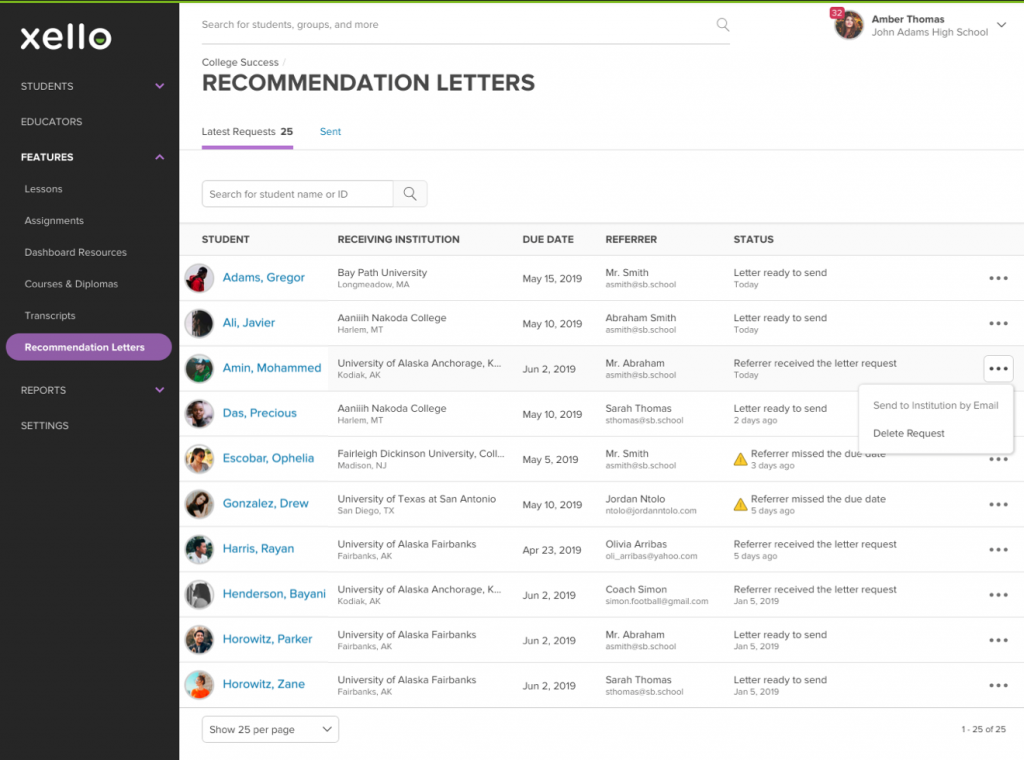Open the ellipsis menu for Horowitz, Zane
Image resolution: width=1024 pixels, height=760 pixels.
tap(997, 685)
